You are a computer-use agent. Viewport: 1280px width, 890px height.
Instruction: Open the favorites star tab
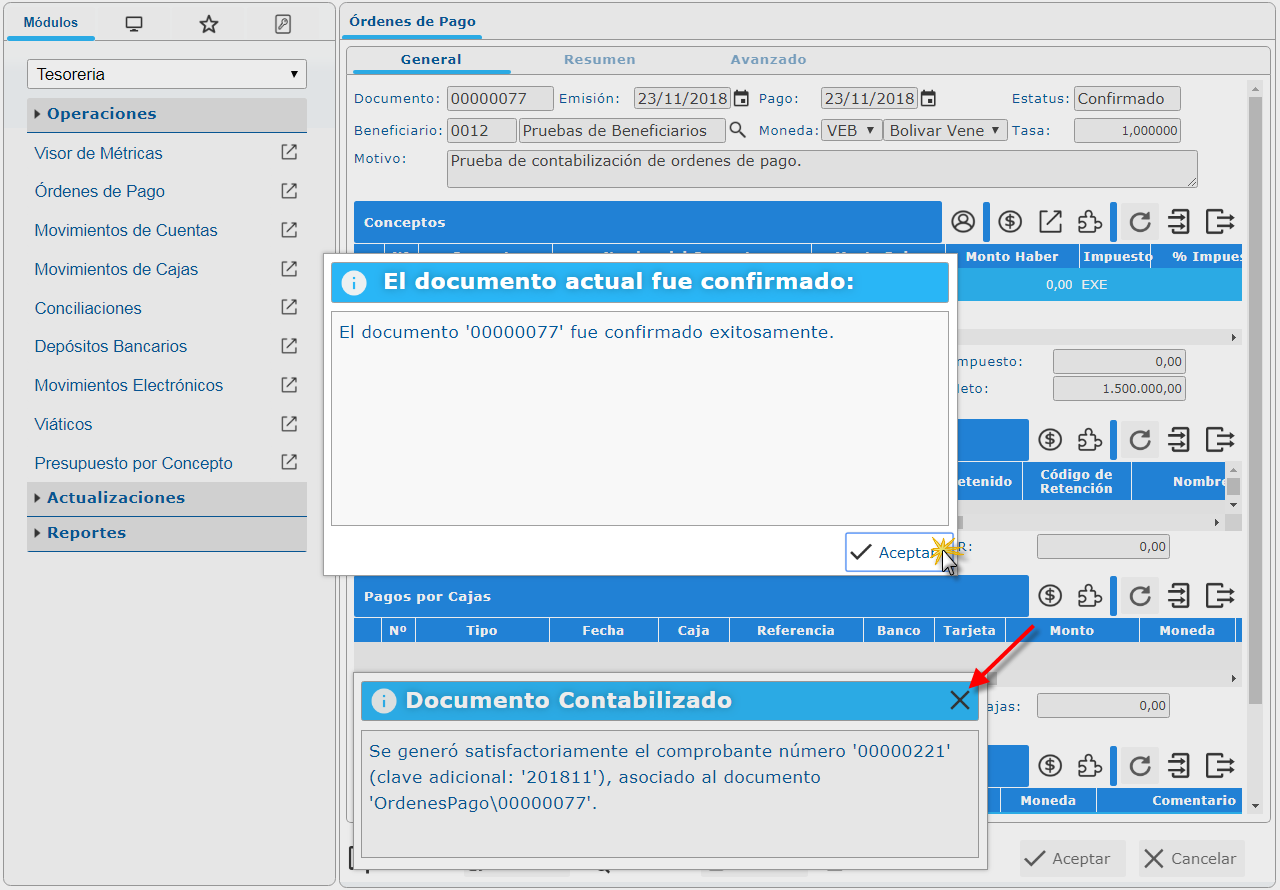tap(208, 24)
